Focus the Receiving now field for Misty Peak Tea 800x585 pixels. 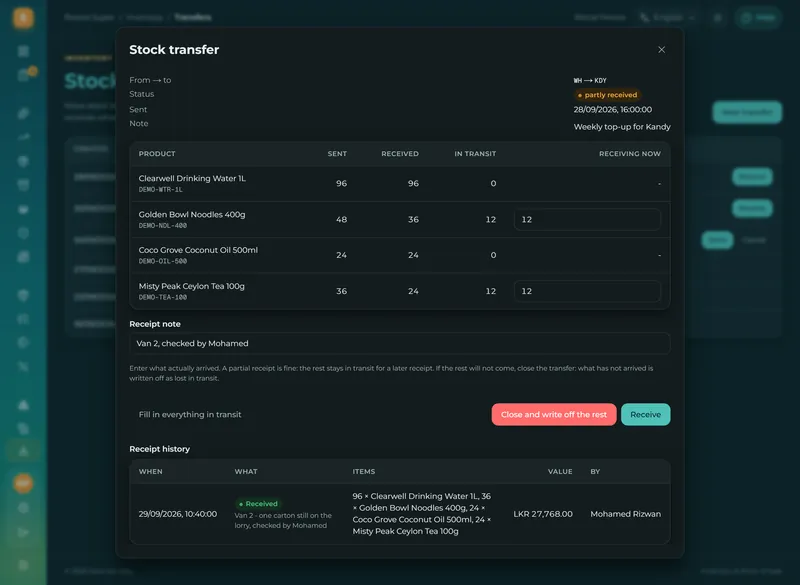pyautogui.click(x=587, y=291)
